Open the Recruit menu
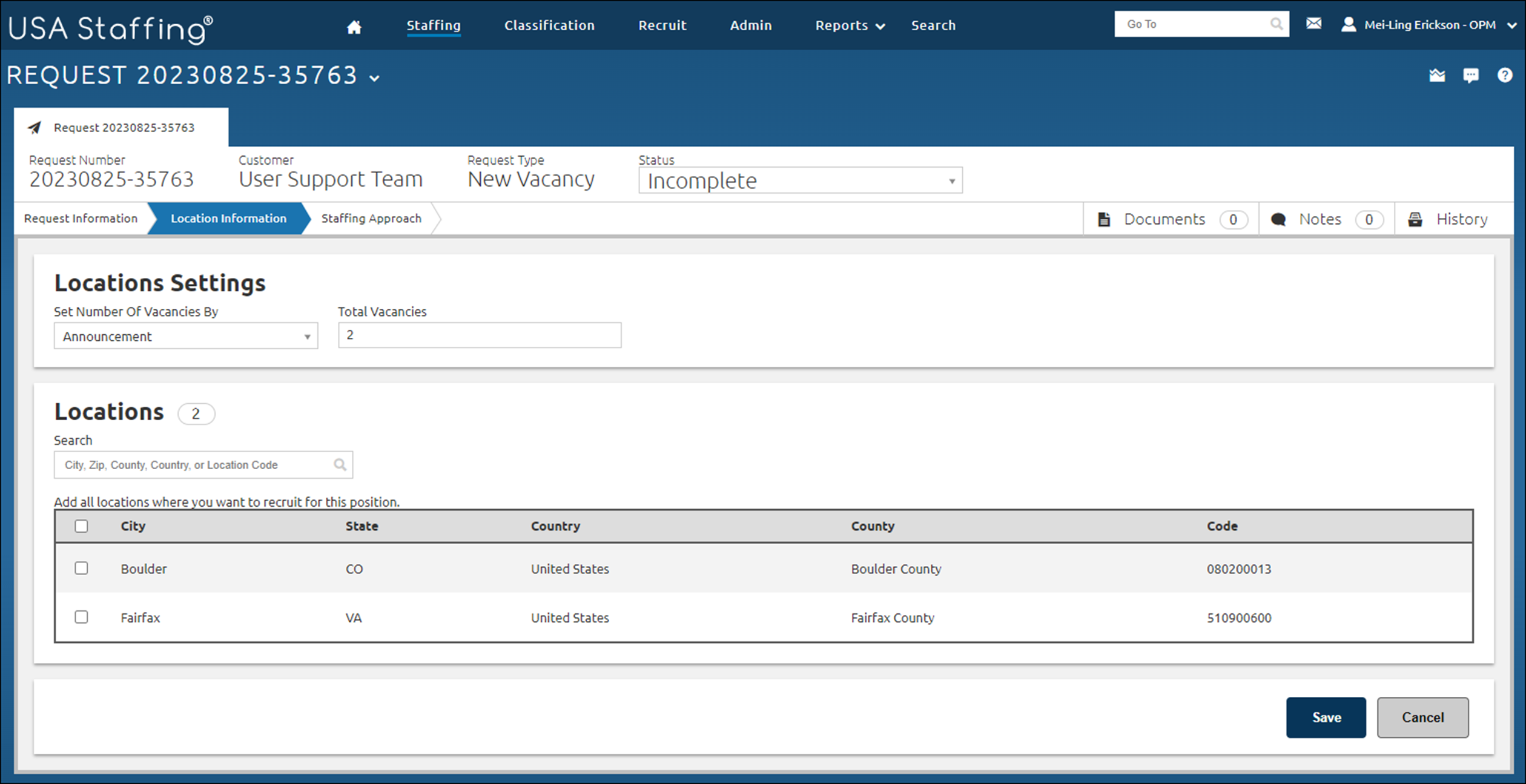Screen dimensions: 1526x784 [662, 25]
